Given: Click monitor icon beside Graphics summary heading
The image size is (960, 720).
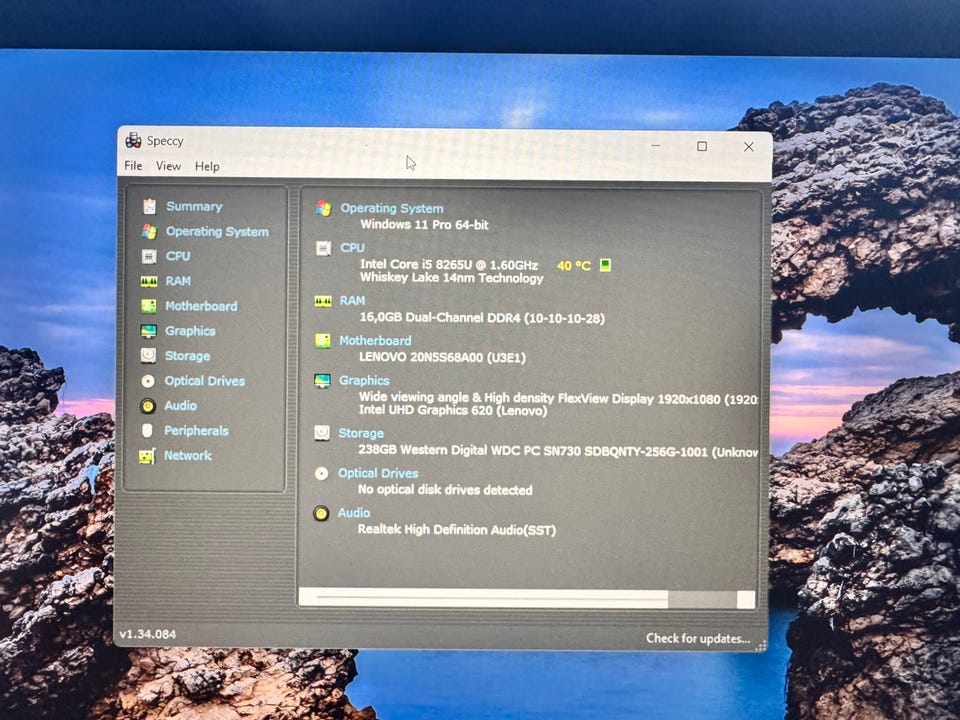Looking at the screenshot, I should tap(322, 381).
